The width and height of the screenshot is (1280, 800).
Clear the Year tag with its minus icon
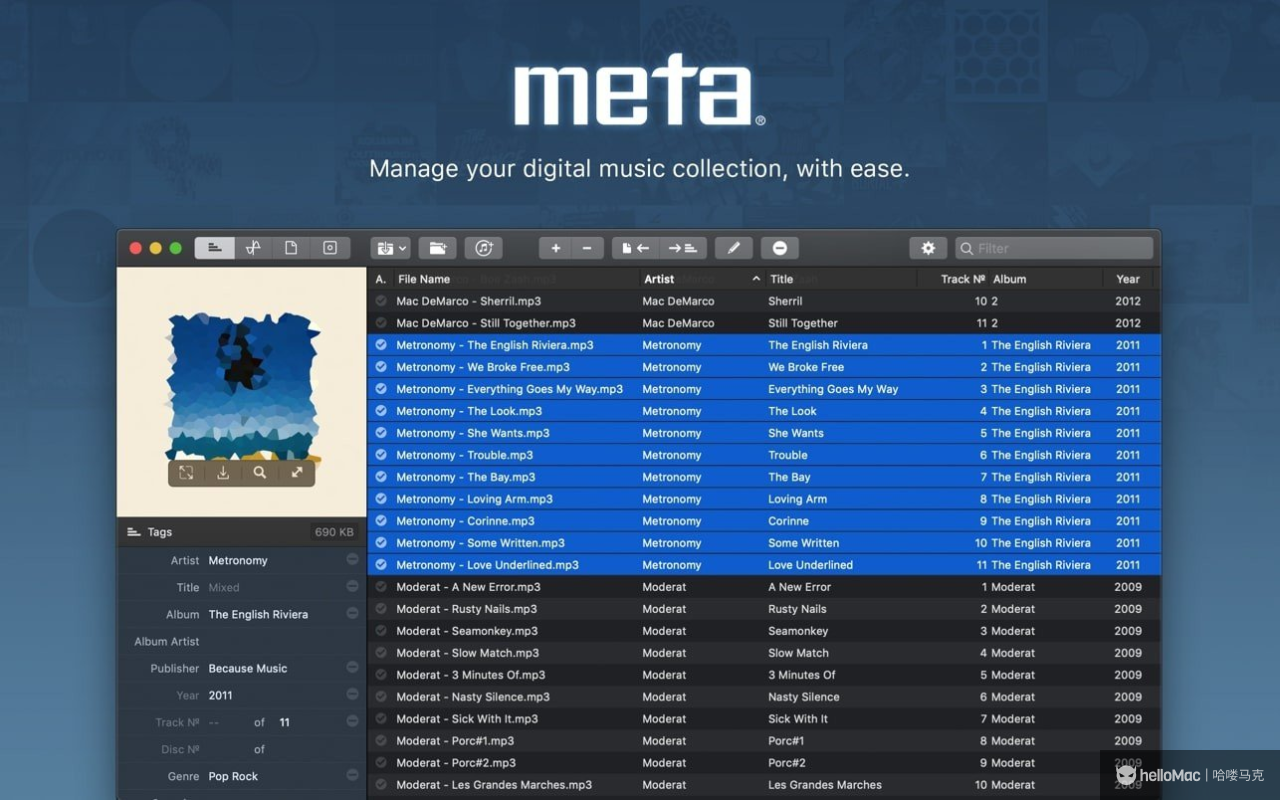[352, 694]
